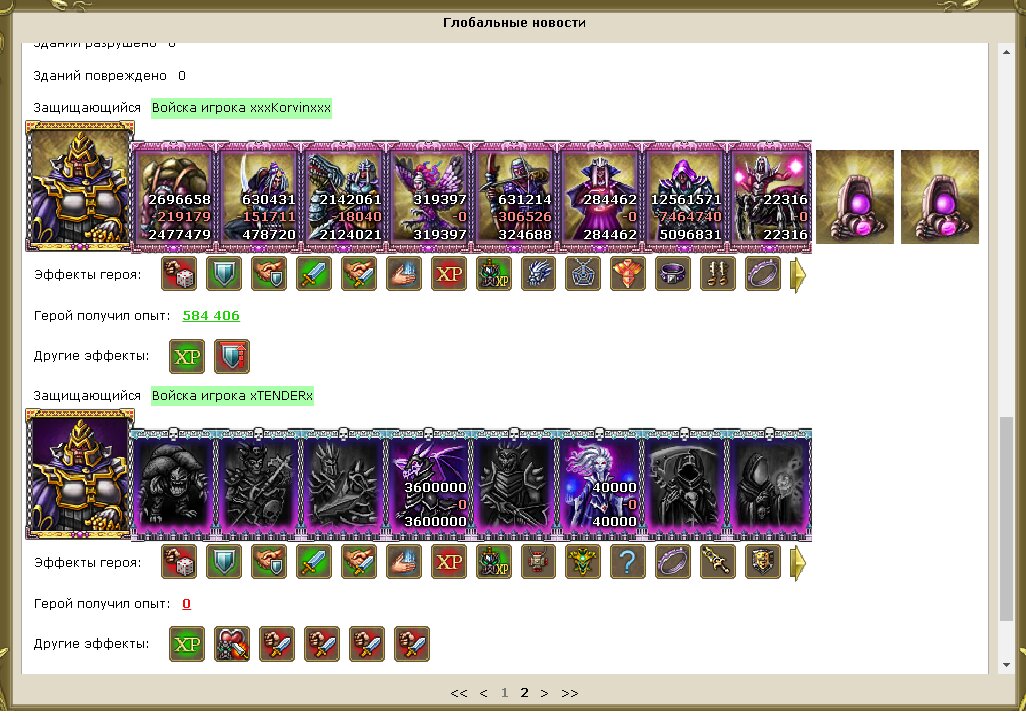Click the red XP hero effect for xxxKorvinxxx

[x=449, y=274]
